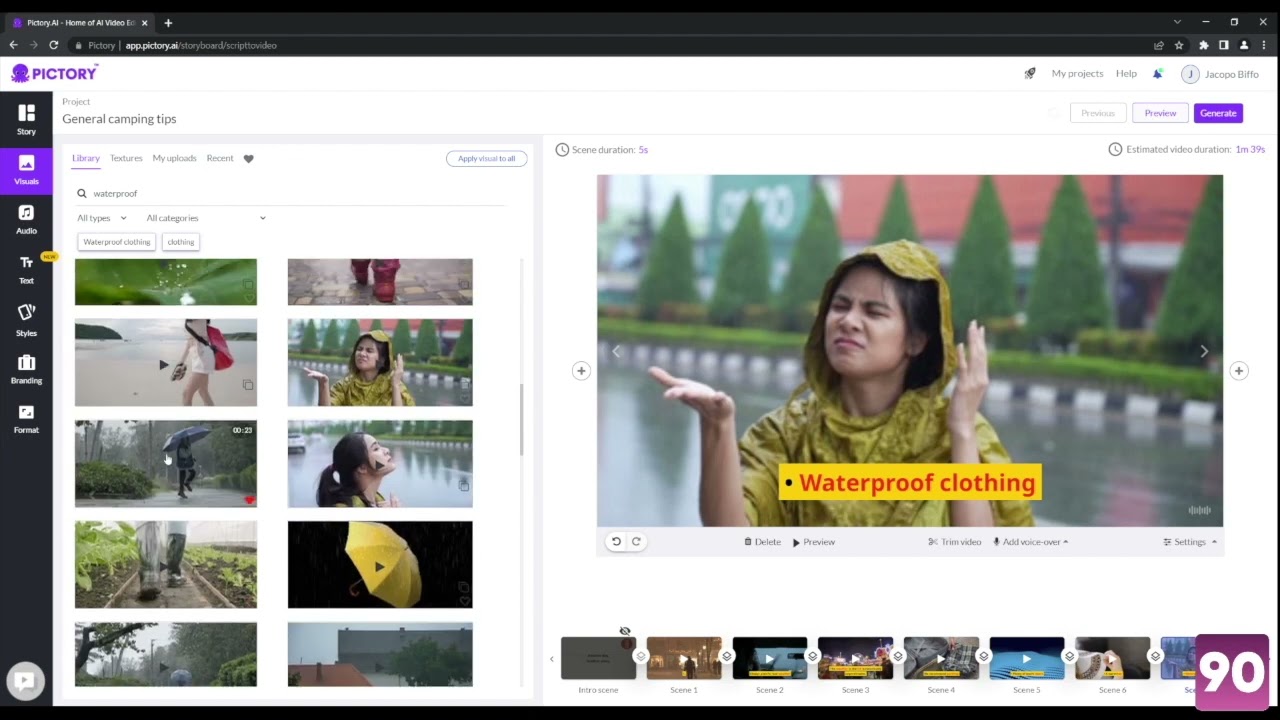This screenshot has height=720, width=1280.
Task: Unfavorite the umbrella walking video heart
Action: [249, 500]
